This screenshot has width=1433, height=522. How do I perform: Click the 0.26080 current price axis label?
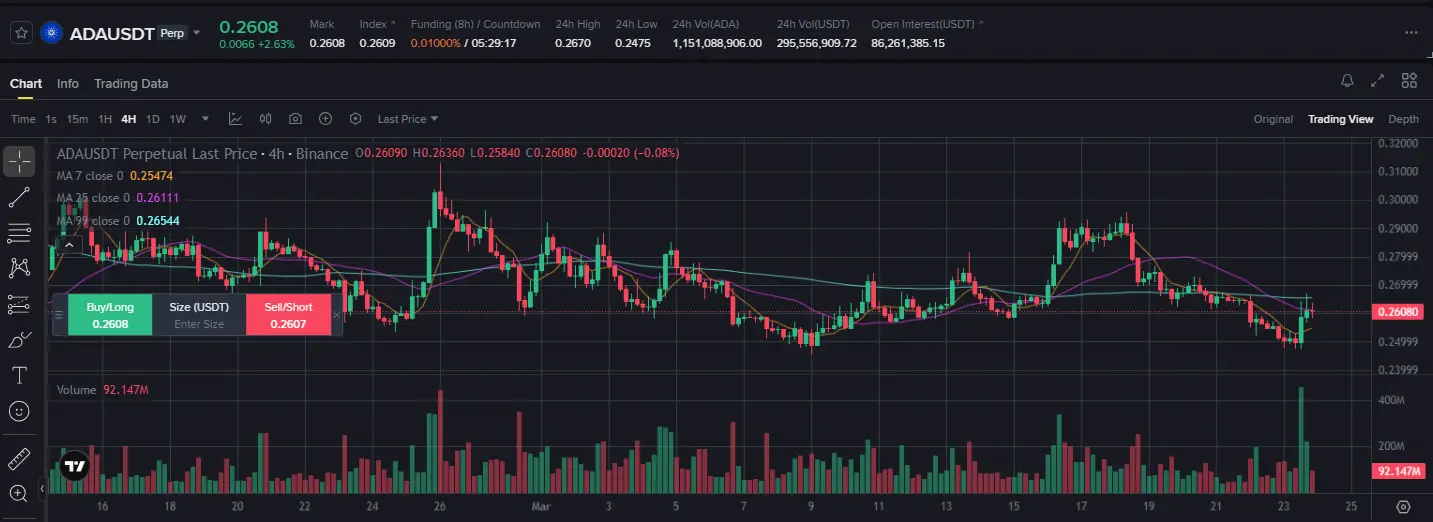pos(1398,312)
